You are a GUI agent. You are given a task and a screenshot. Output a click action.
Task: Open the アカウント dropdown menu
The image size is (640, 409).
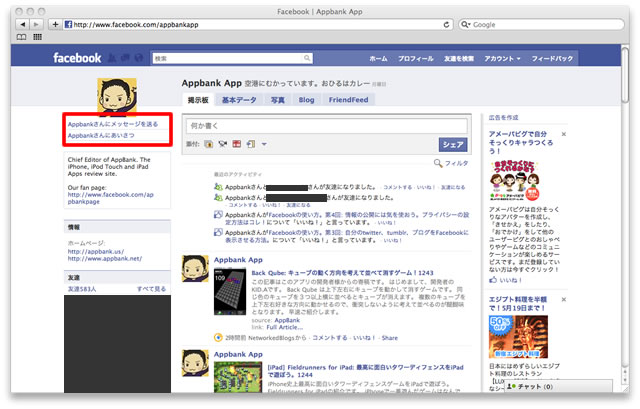pos(502,59)
